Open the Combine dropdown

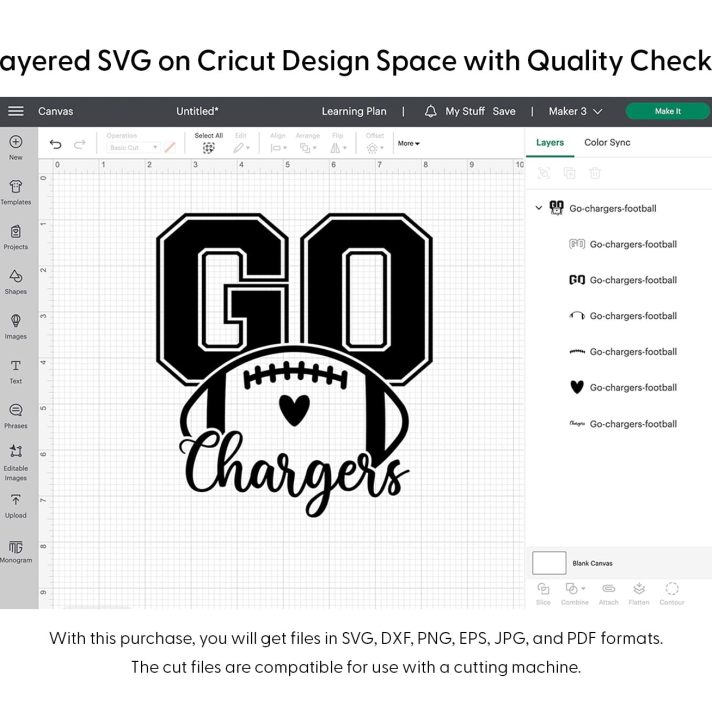[574, 589]
